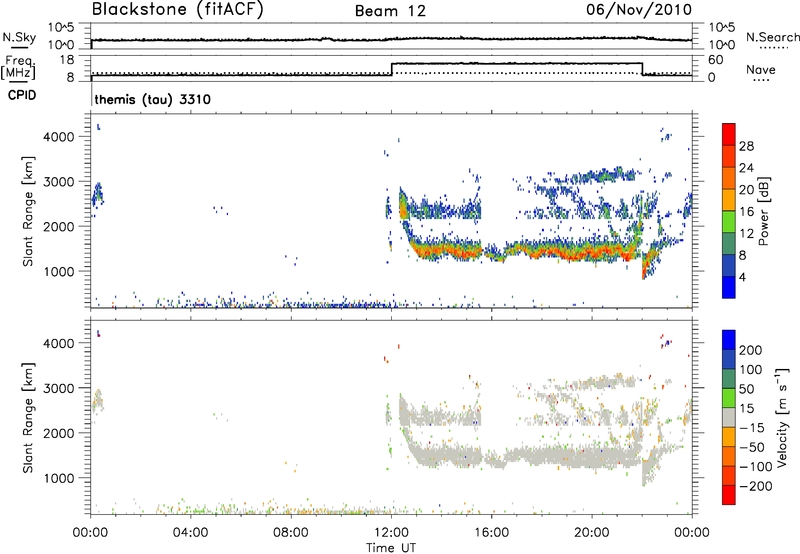Click the "1000" tick on the velocity panel

coord(59,478)
